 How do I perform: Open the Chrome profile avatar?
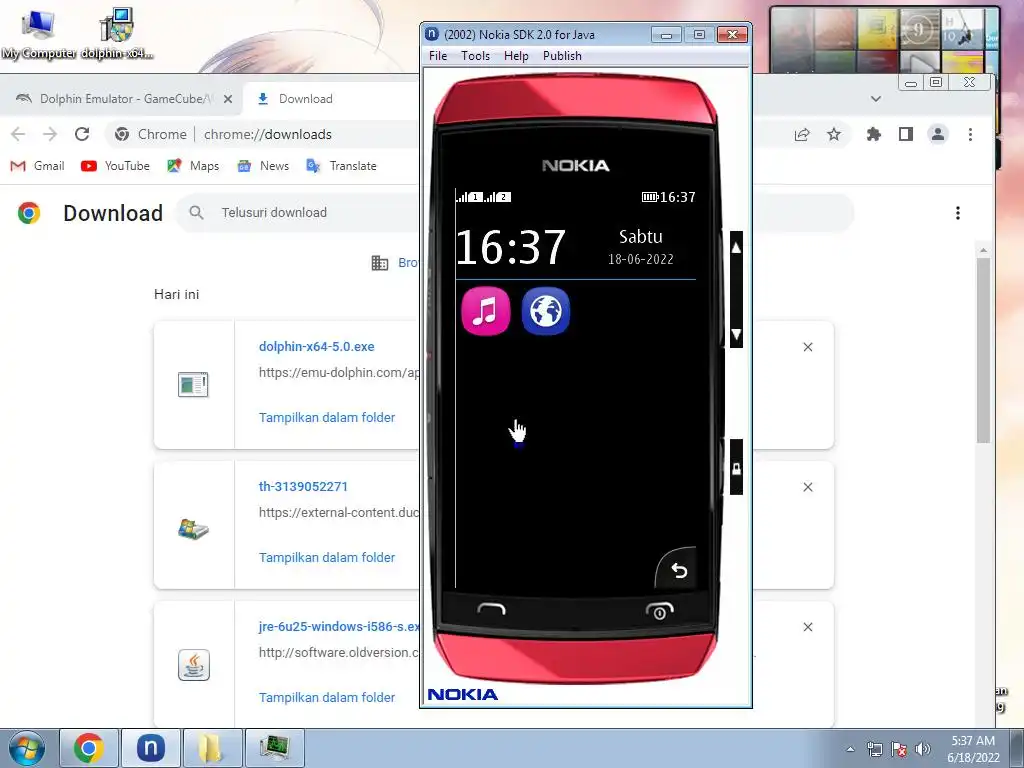click(x=938, y=135)
